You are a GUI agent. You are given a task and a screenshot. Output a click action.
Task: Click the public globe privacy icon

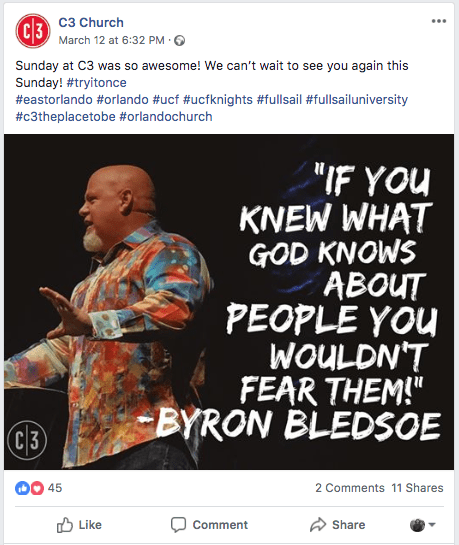180,41
